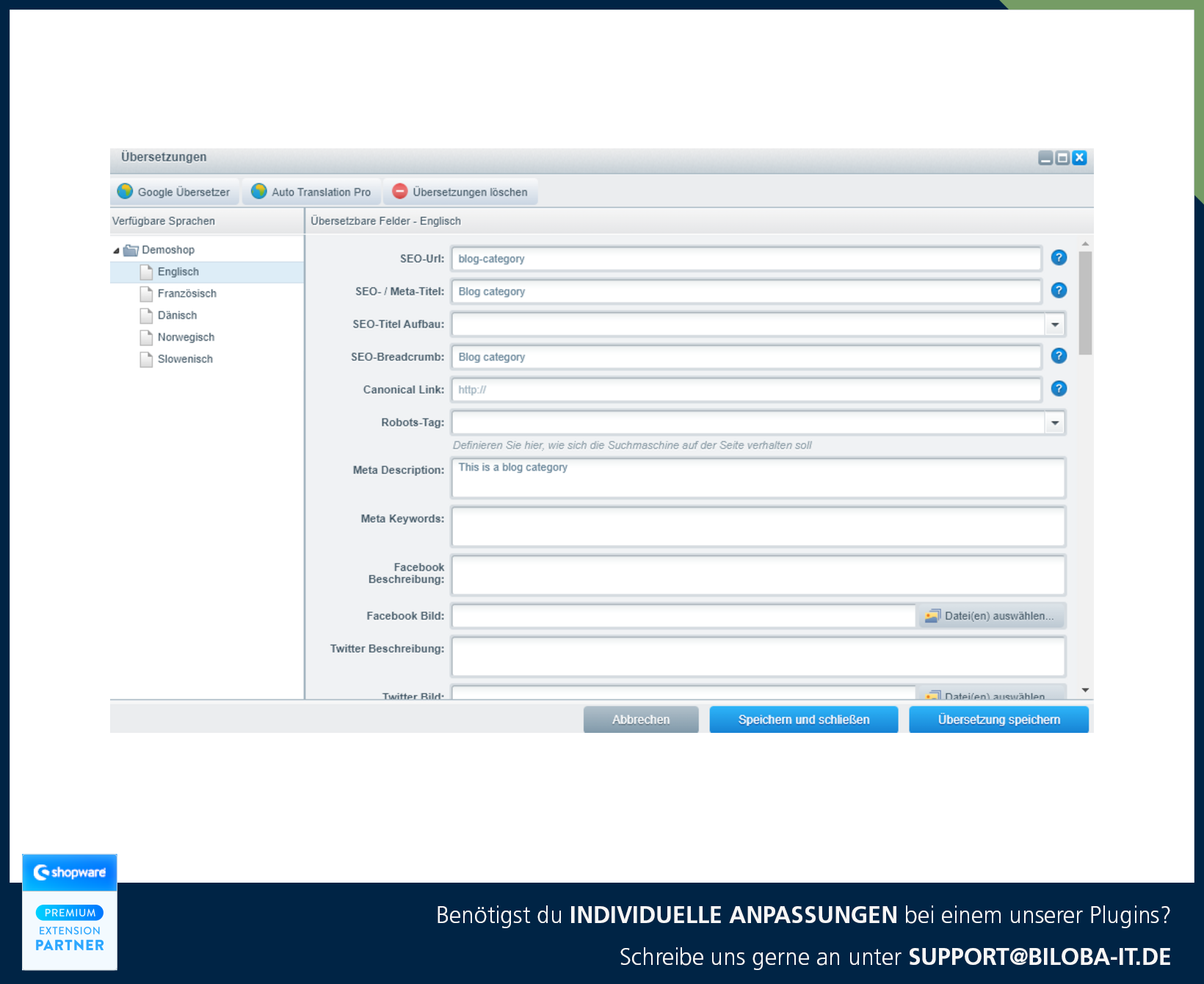
Task: Click Abbrechen button
Action: click(x=641, y=720)
